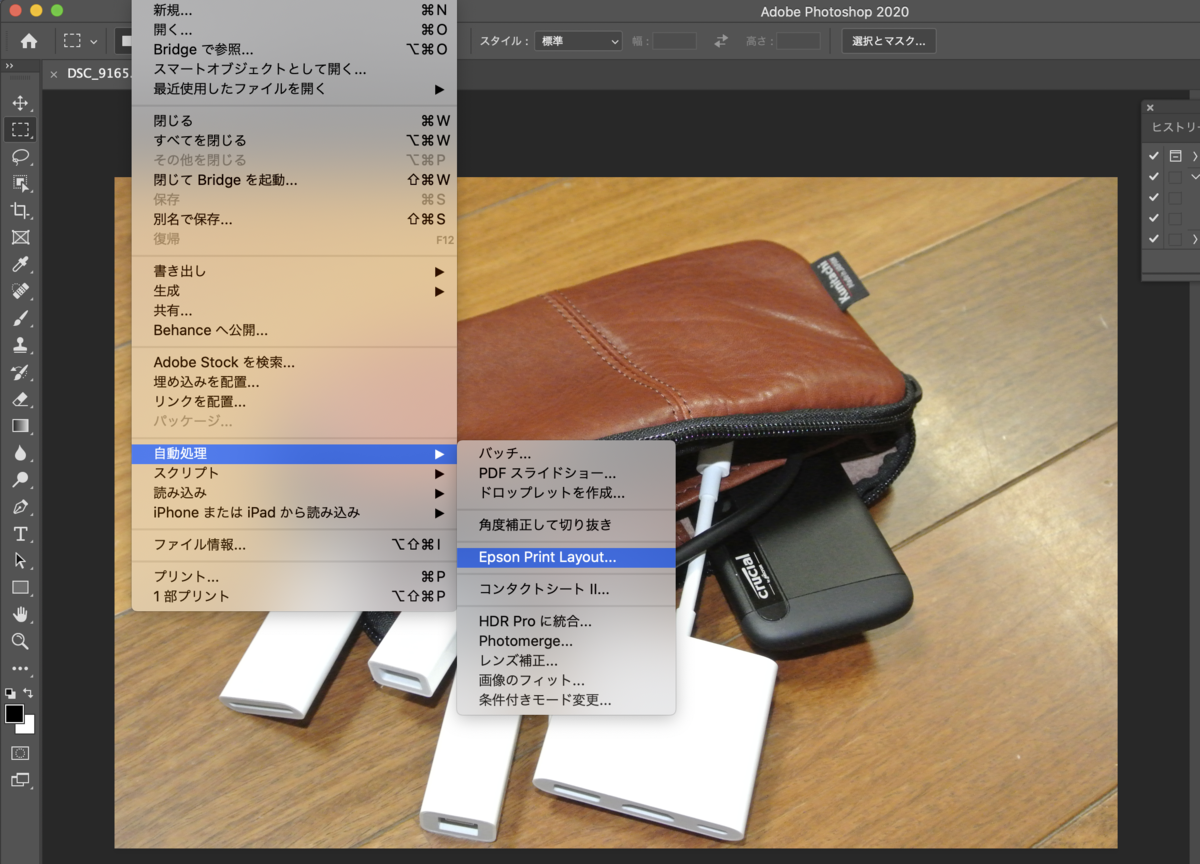
Task: Expand the last action row chevron
Action: (1195, 239)
